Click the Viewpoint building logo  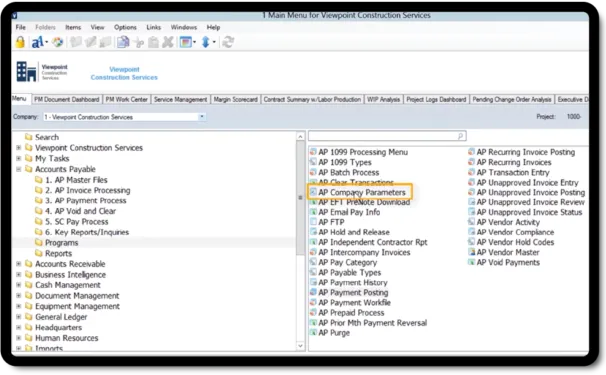(x=26, y=72)
